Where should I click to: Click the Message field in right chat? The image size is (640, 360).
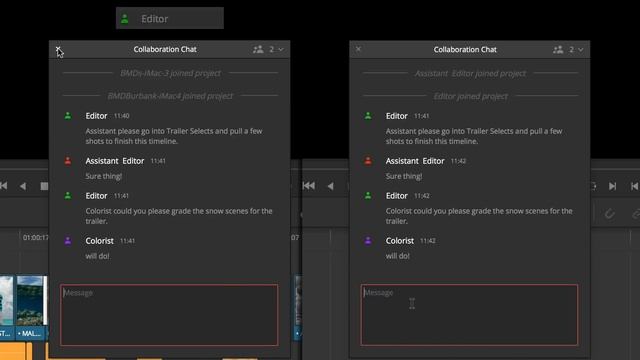pos(469,315)
